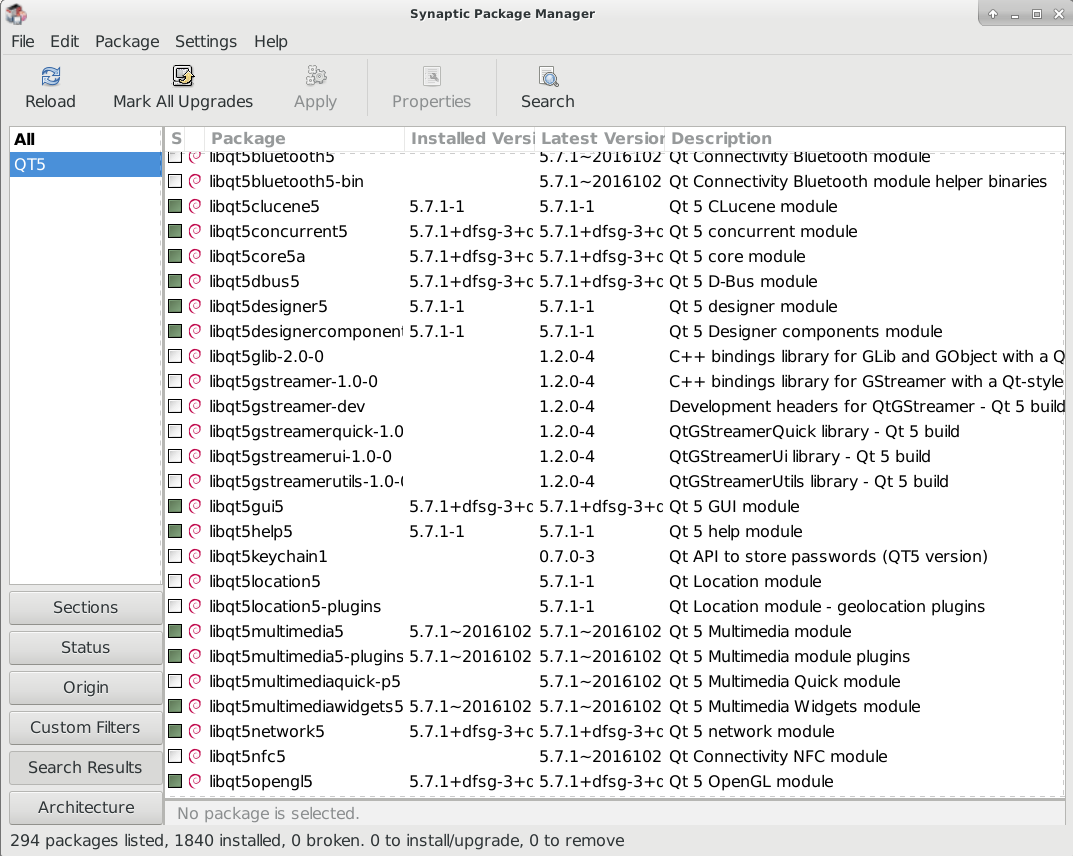Click Debian swirl icon for libqt5bluetooth5-bin

point(195,181)
